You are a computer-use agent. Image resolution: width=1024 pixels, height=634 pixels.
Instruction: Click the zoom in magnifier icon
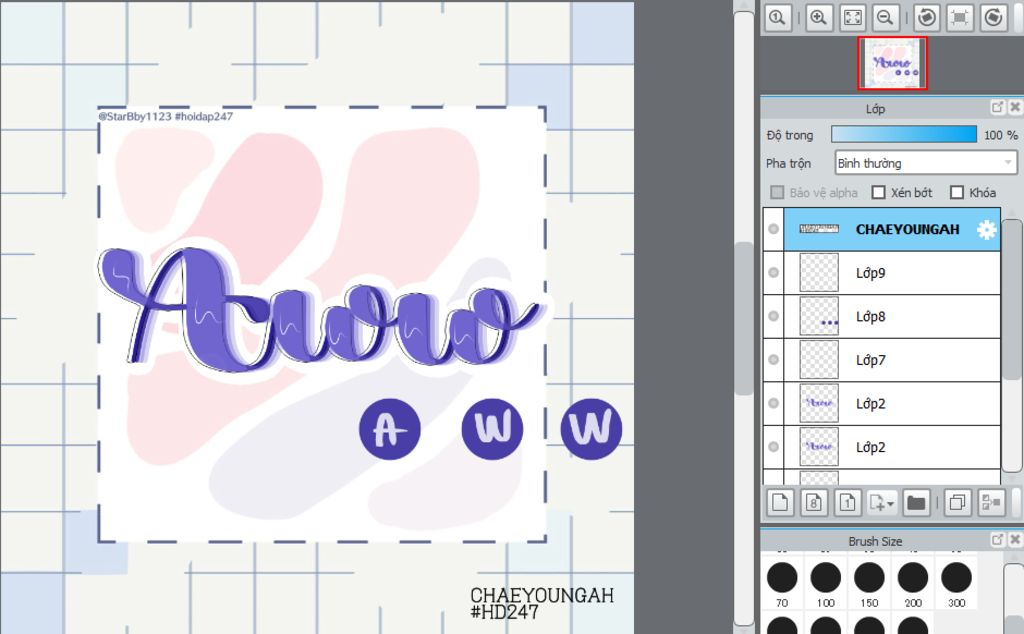point(818,18)
